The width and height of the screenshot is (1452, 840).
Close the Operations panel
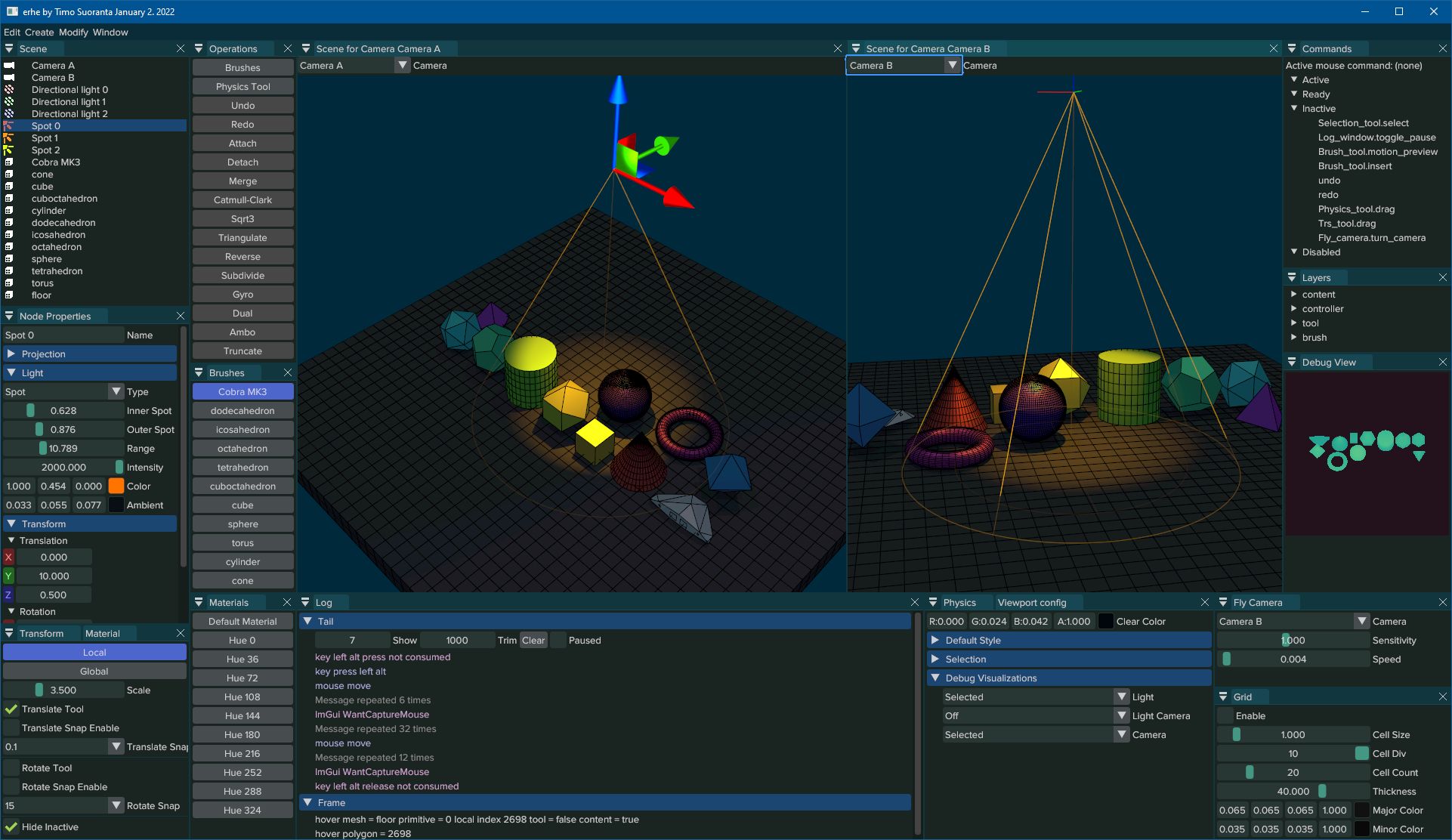pyautogui.click(x=288, y=48)
